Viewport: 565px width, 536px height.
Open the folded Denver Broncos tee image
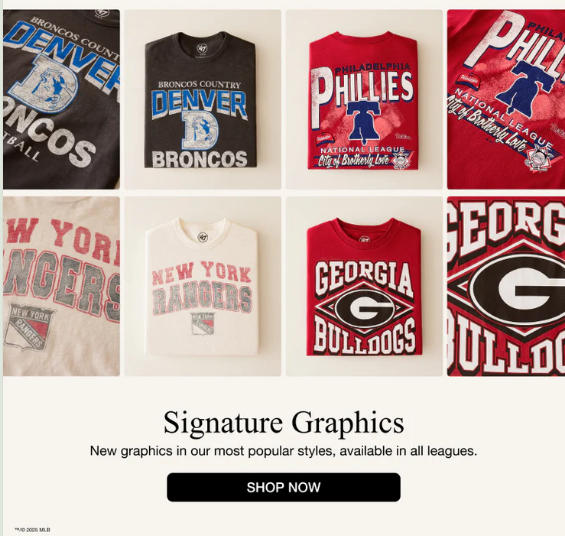point(203,99)
